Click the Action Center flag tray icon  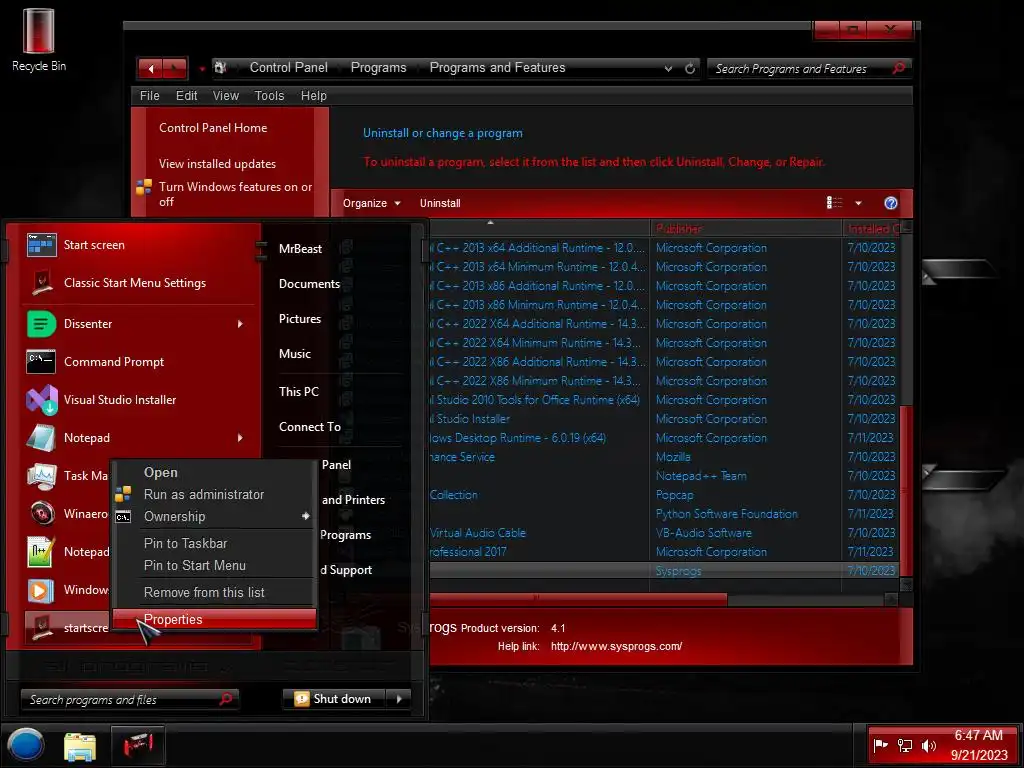(x=880, y=745)
